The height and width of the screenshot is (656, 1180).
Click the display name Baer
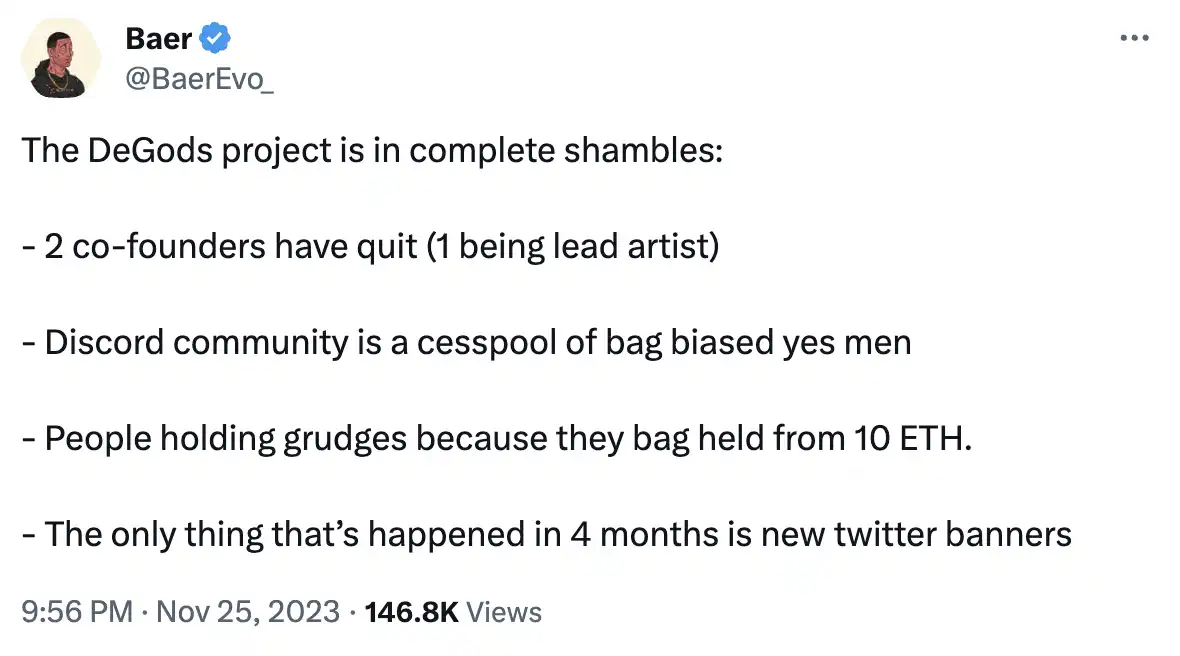(158, 40)
